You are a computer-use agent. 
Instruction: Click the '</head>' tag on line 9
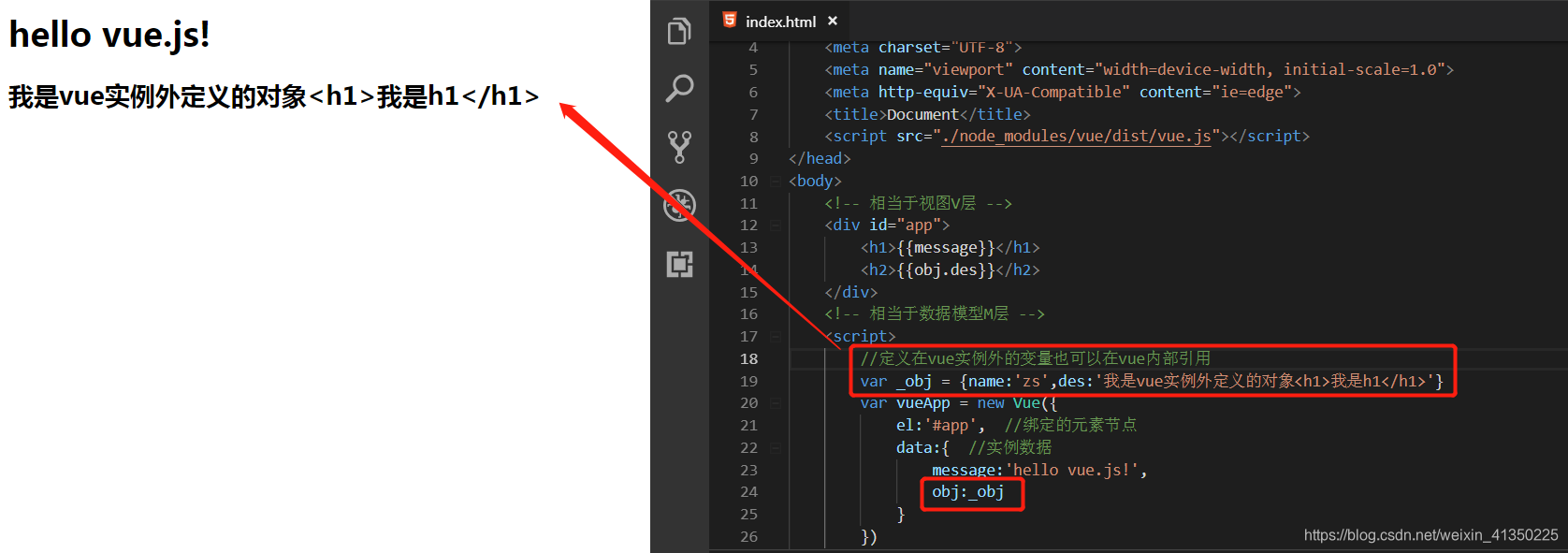[820, 159]
